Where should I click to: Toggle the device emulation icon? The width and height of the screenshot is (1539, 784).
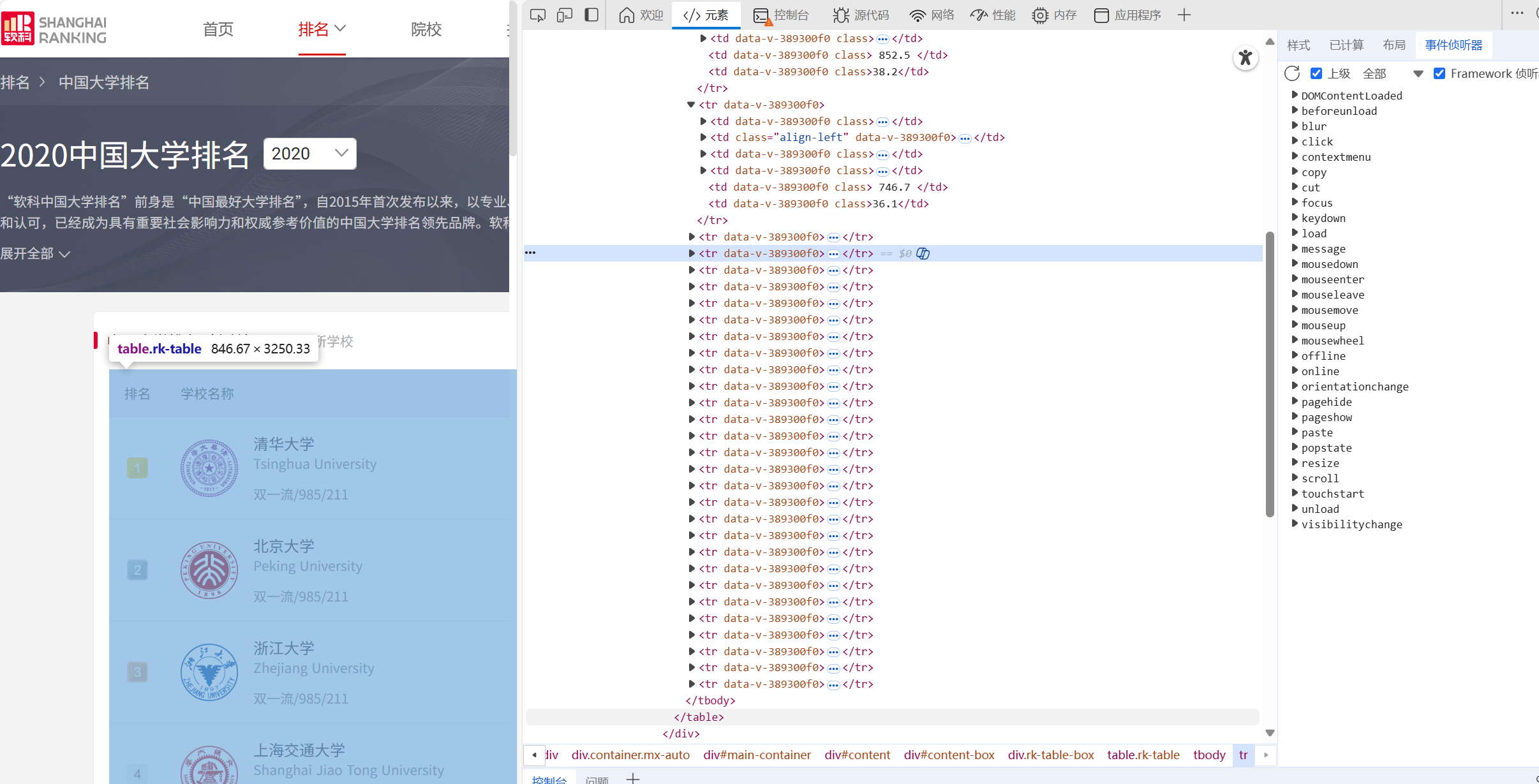[564, 15]
